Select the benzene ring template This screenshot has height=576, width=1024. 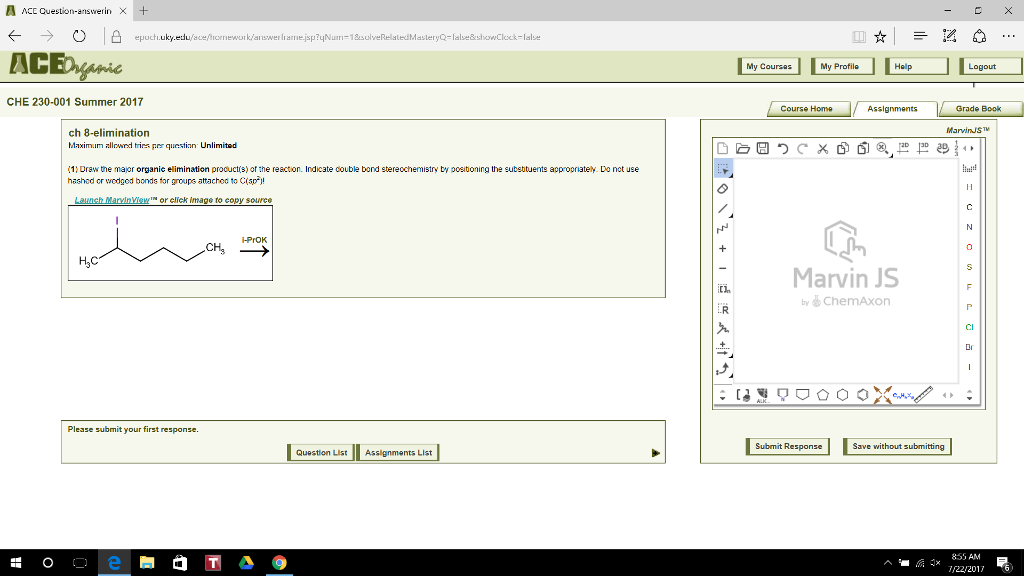pos(863,394)
